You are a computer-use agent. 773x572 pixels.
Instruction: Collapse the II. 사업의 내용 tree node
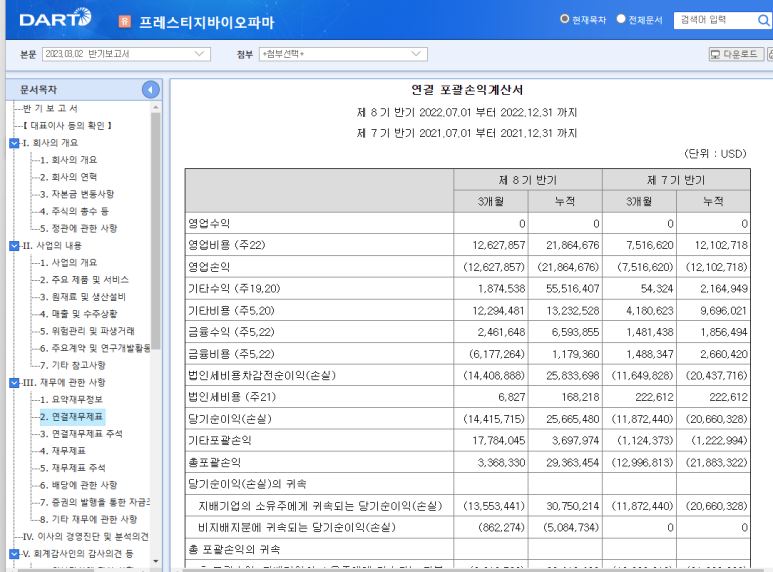[x=14, y=246]
